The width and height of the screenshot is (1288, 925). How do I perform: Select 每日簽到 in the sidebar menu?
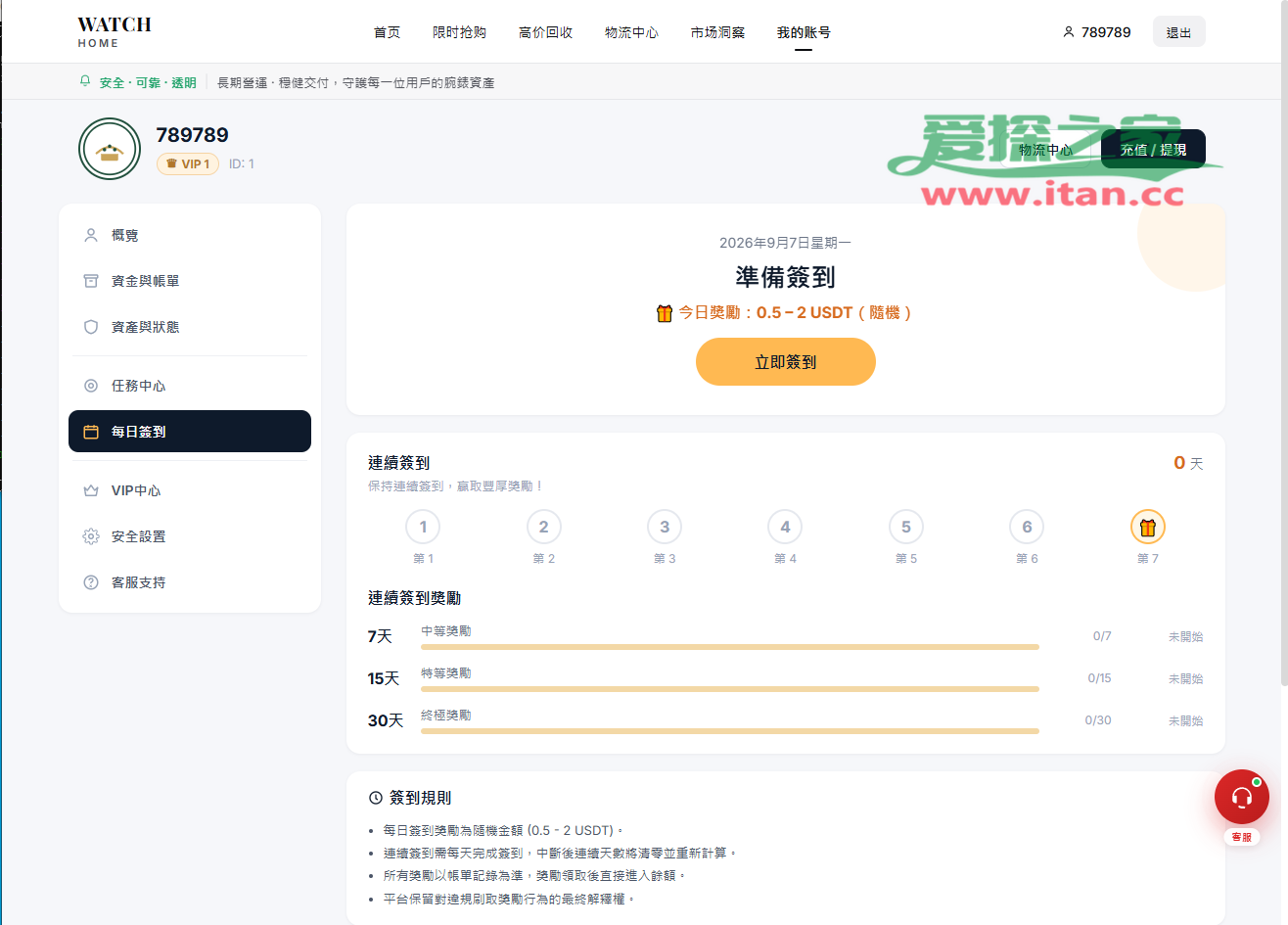190,432
